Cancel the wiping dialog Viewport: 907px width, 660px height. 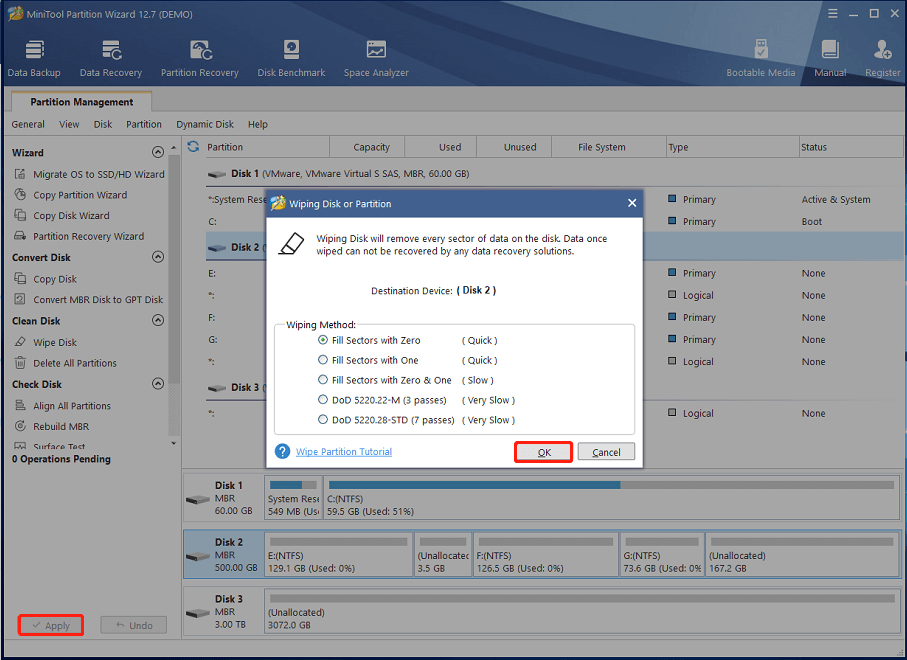pyautogui.click(x=606, y=452)
